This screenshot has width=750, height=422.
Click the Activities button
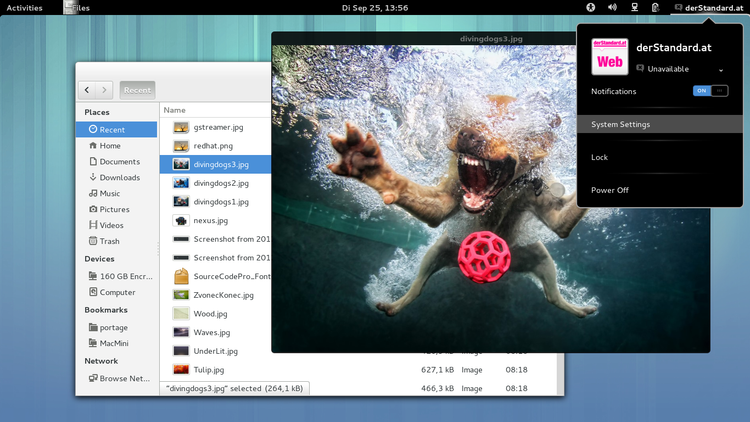(24, 8)
